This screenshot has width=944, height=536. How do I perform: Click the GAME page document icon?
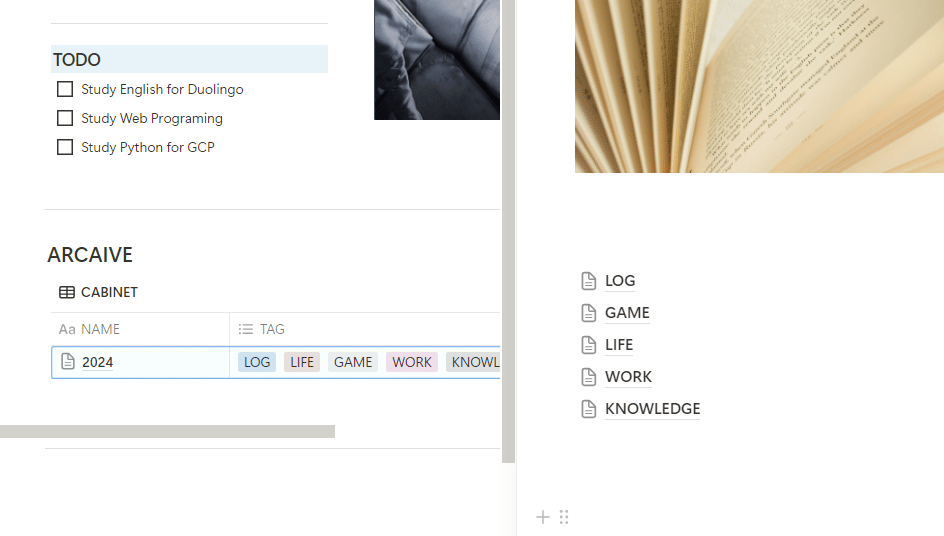click(x=589, y=313)
